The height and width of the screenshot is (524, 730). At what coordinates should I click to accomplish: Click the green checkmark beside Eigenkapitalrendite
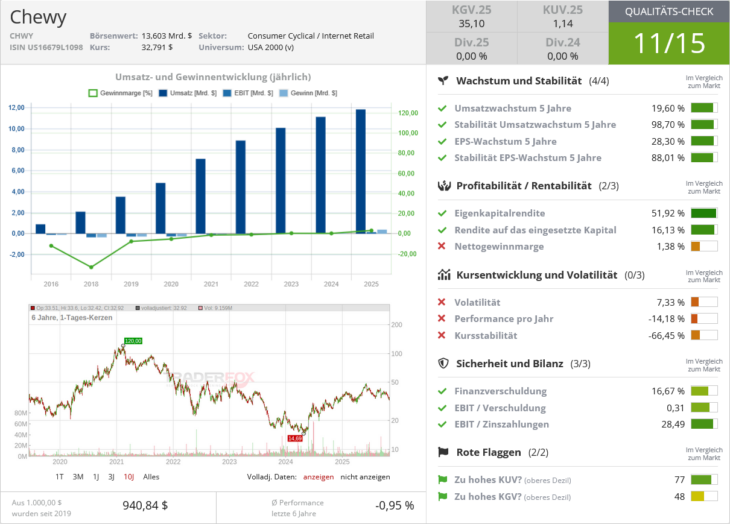click(443, 213)
